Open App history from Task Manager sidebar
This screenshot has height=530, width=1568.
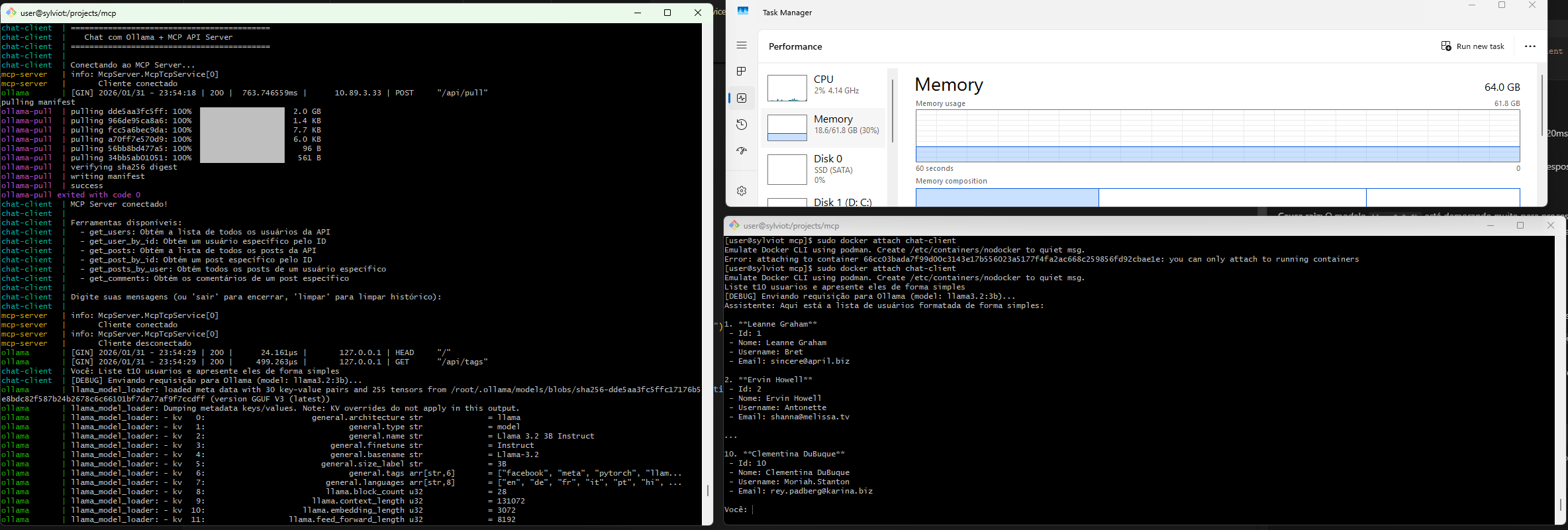tap(742, 125)
